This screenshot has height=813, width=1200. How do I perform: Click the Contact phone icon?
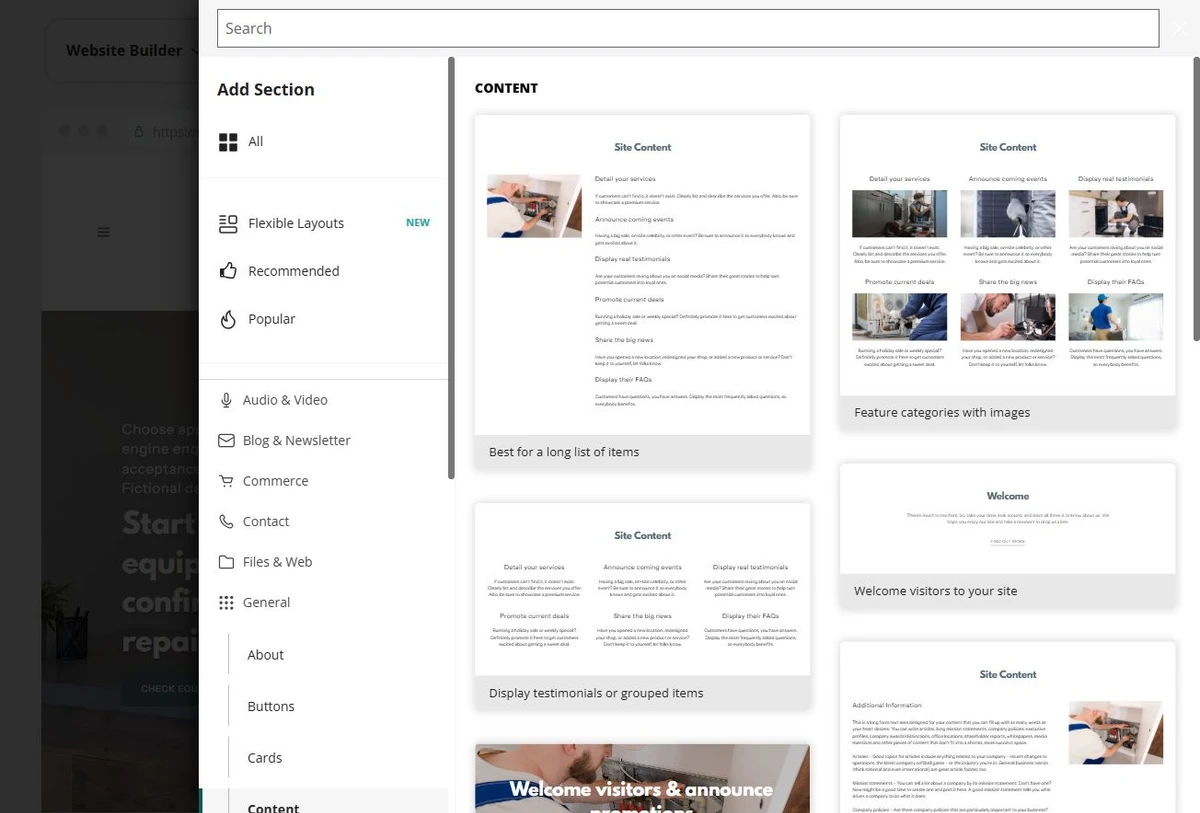point(226,521)
